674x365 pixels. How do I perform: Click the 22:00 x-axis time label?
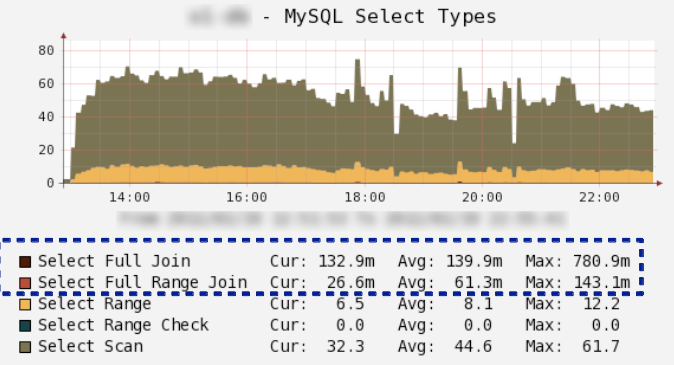(x=599, y=197)
